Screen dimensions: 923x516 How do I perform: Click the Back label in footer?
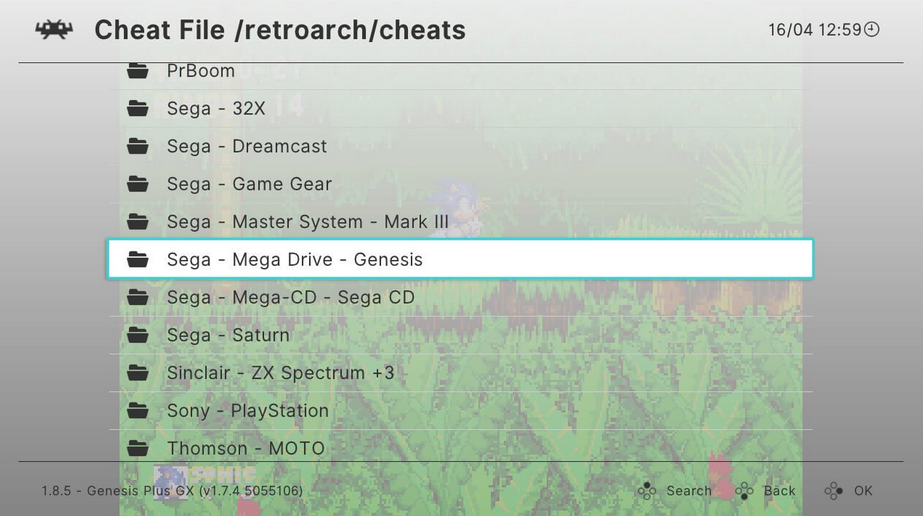pos(779,491)
